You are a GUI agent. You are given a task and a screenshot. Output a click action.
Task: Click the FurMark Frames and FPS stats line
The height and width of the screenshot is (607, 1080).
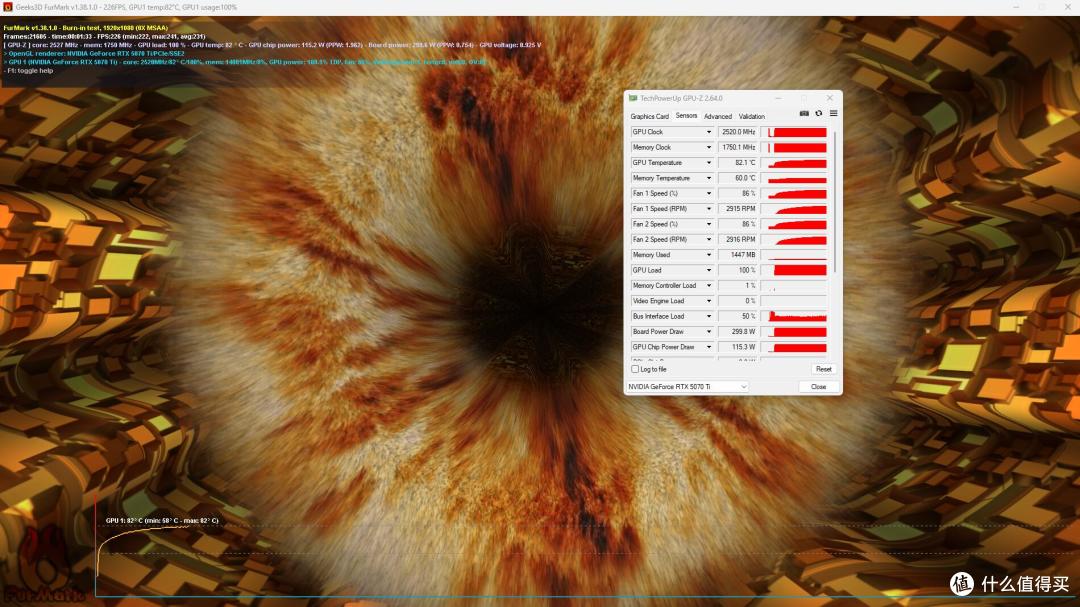pos(104,37)
